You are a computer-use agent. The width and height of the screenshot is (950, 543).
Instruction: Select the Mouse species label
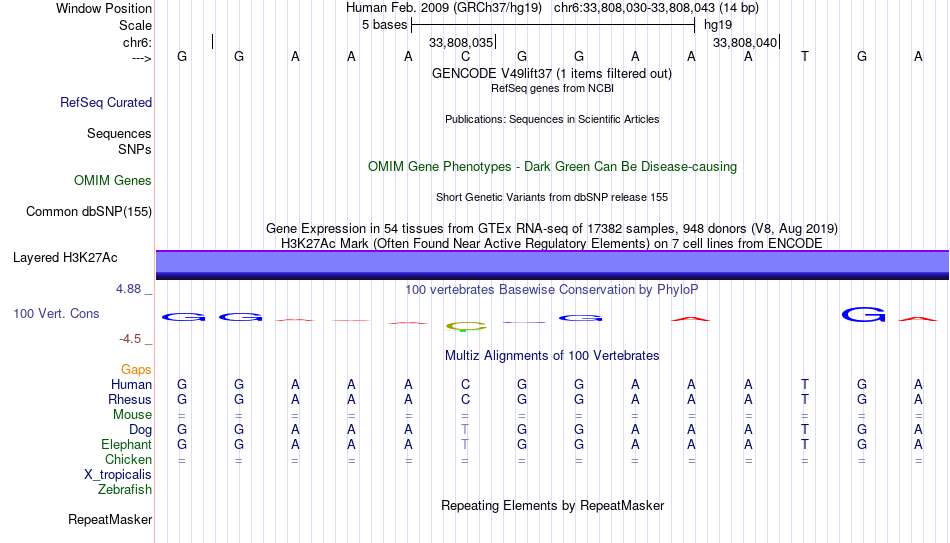click(133, 415)
